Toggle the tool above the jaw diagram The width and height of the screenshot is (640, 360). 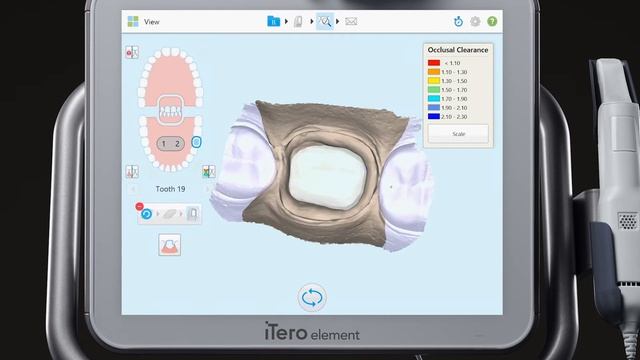(x=132, y=52)
